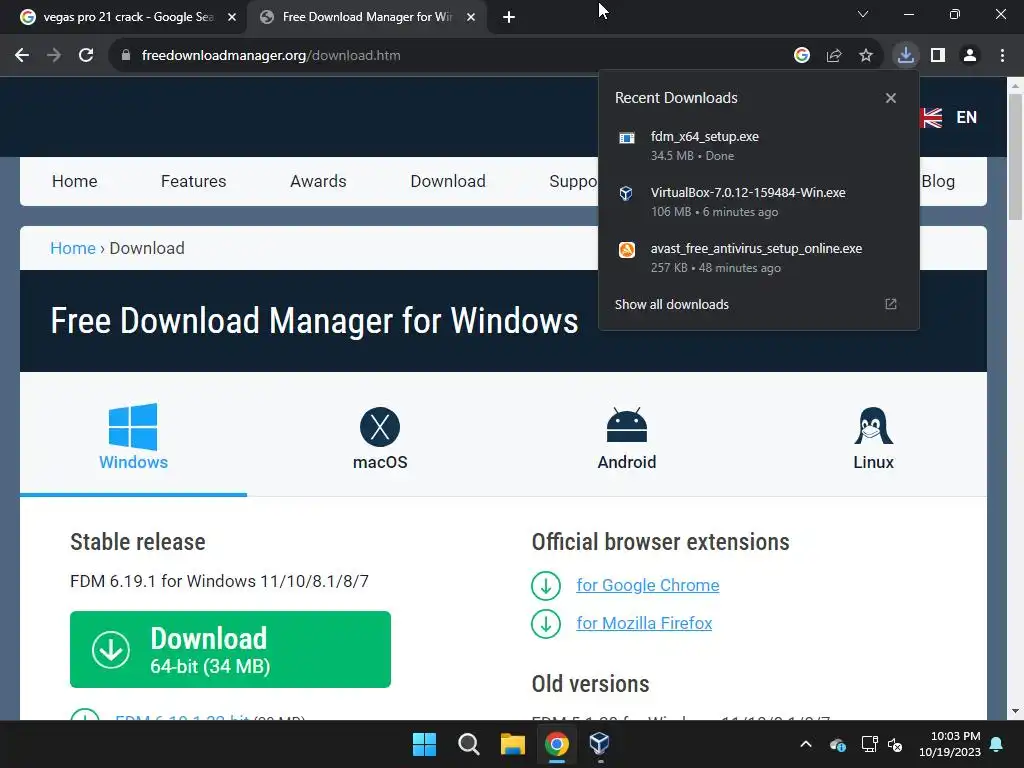Open the Download menu item
The image size is (1024, 768).
pyautogui.click(x=448, y=182)
